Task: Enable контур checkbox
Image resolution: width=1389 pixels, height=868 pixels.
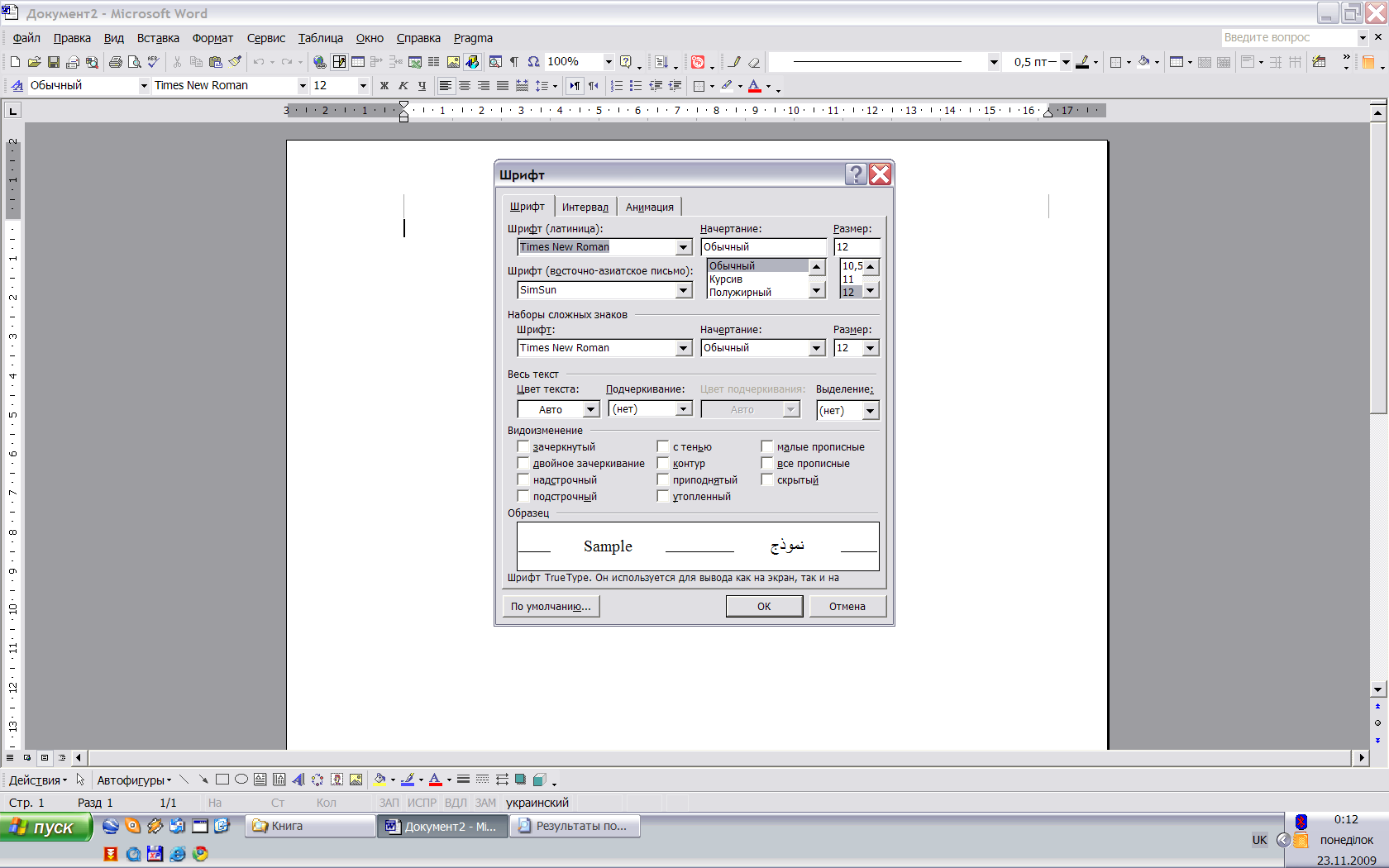Action: [x=662, y=463]
